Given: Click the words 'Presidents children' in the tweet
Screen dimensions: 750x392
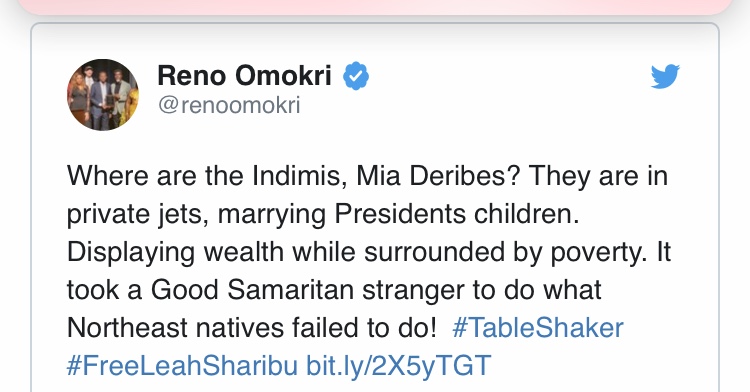Looking at the screenshot, I should 456,214.
